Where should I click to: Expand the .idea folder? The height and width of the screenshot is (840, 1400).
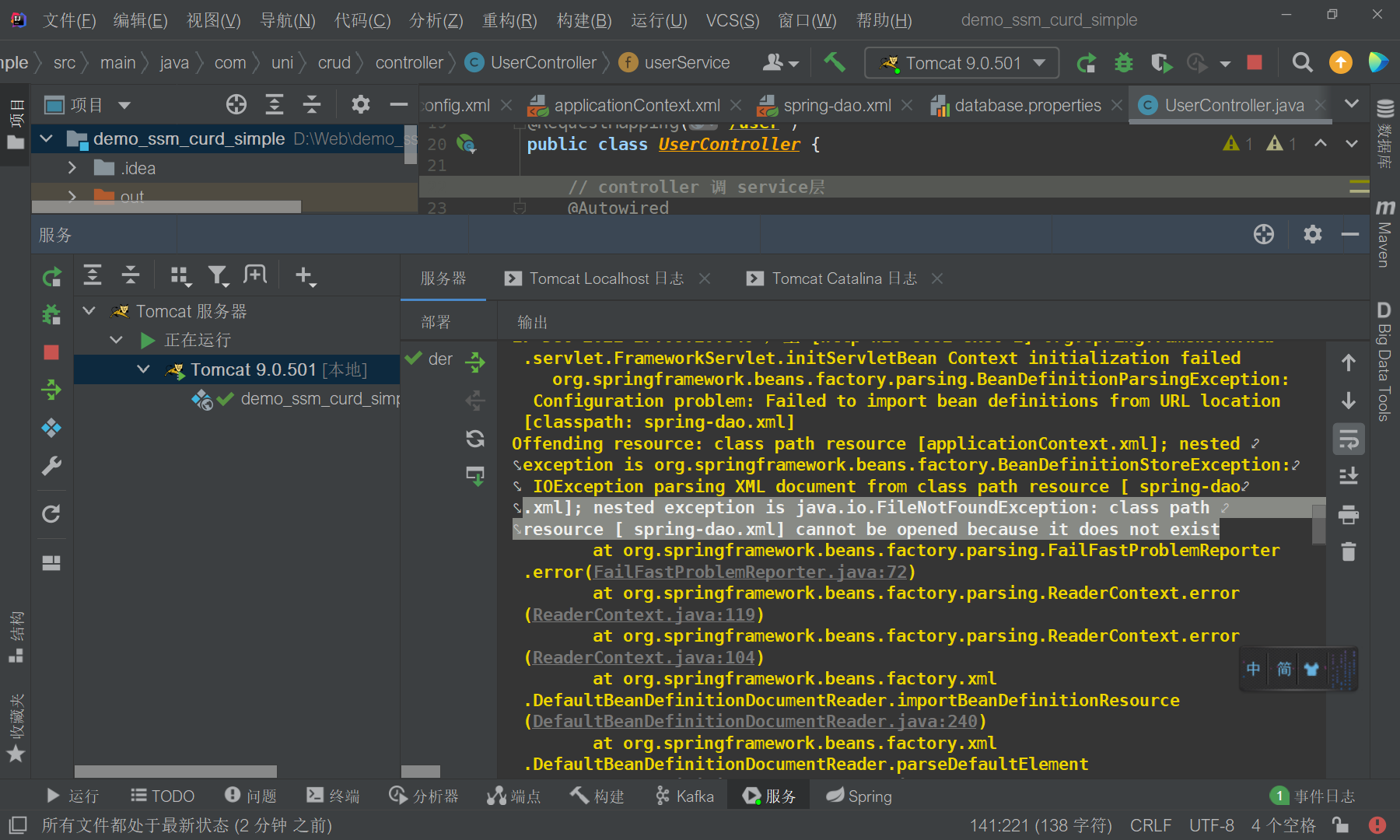pyautogui.click(x=72, y=168)
